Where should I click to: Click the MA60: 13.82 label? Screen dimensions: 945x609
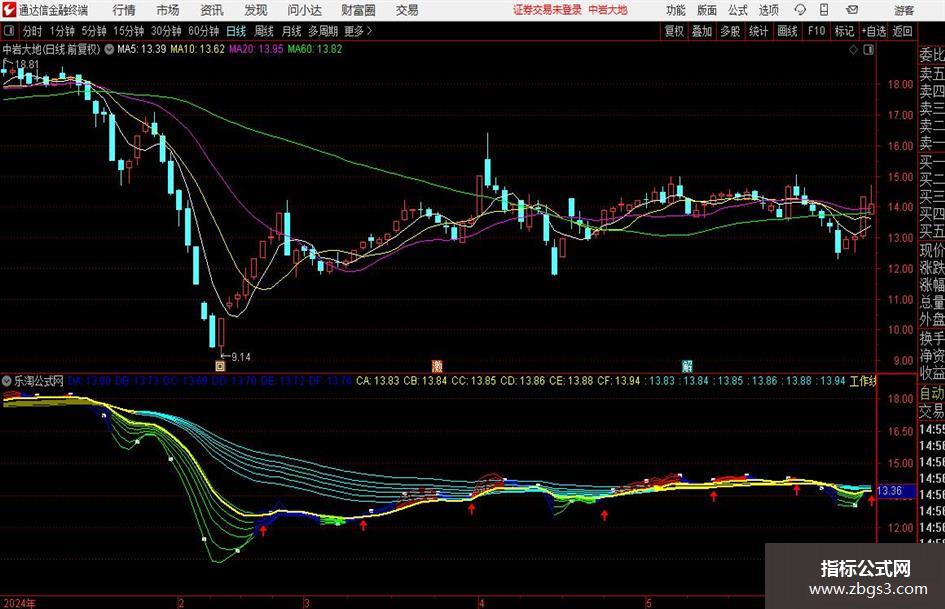point(315,49)
